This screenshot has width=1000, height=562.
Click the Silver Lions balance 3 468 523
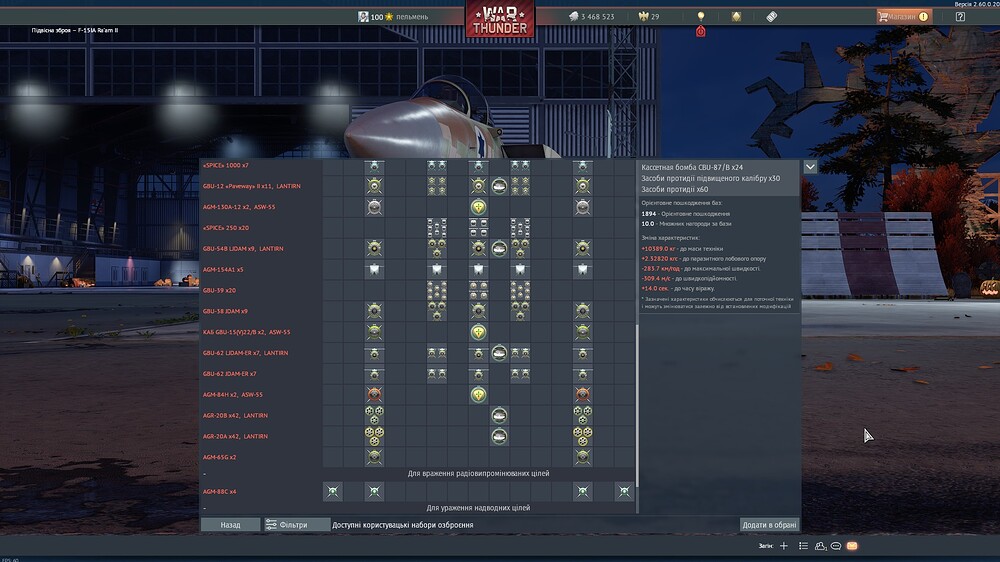(x=591, y=17)
